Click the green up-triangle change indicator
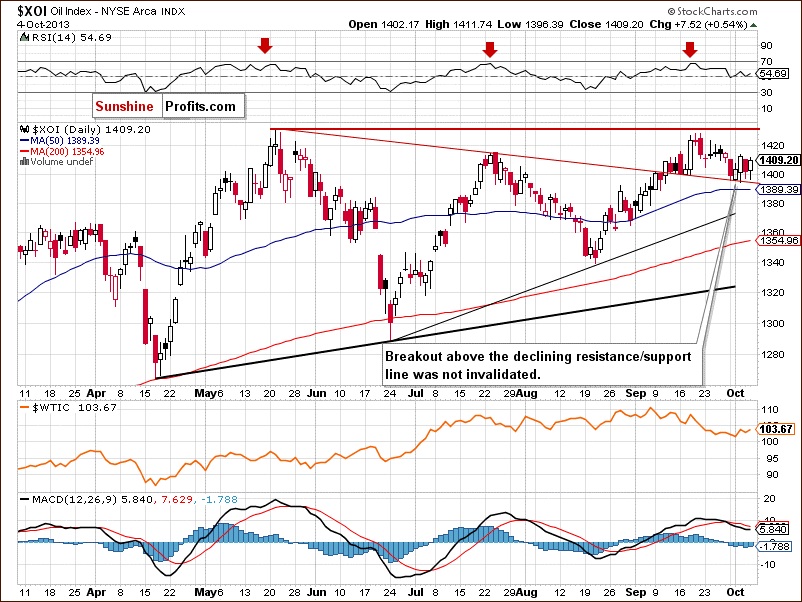The width and height of the screenshot is (802, 602). pos(754,25)
